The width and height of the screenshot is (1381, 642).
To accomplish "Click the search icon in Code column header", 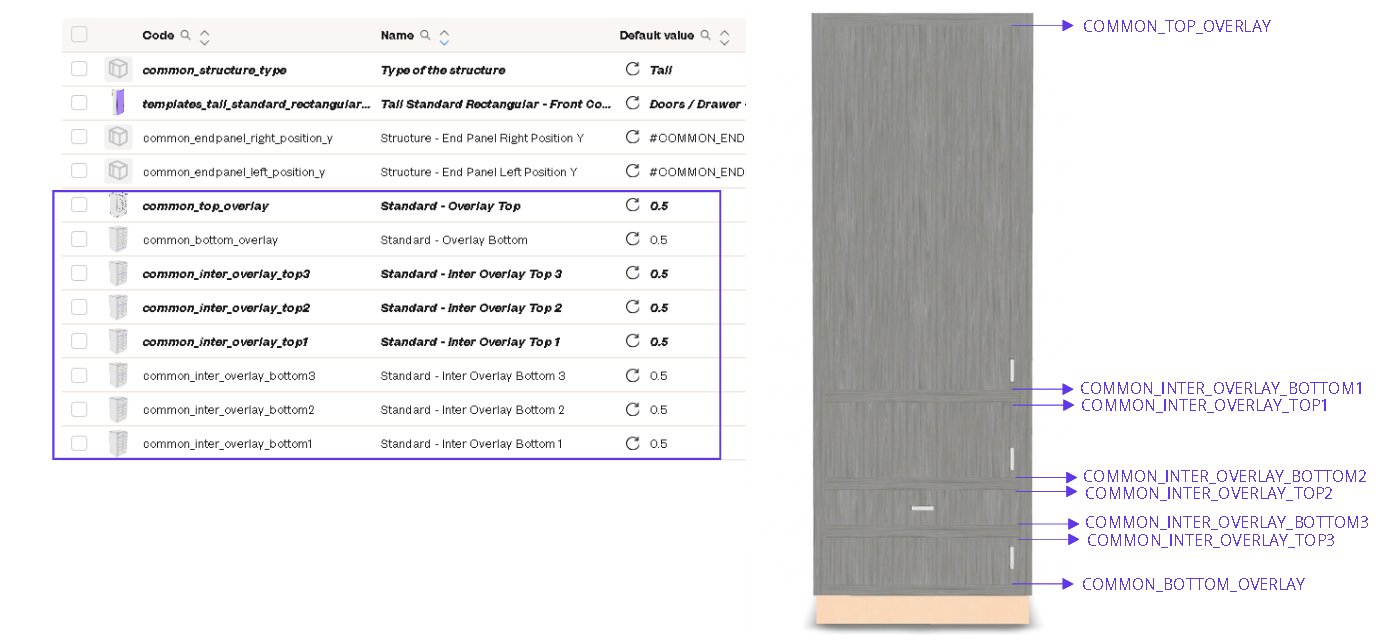I will 185,35.
